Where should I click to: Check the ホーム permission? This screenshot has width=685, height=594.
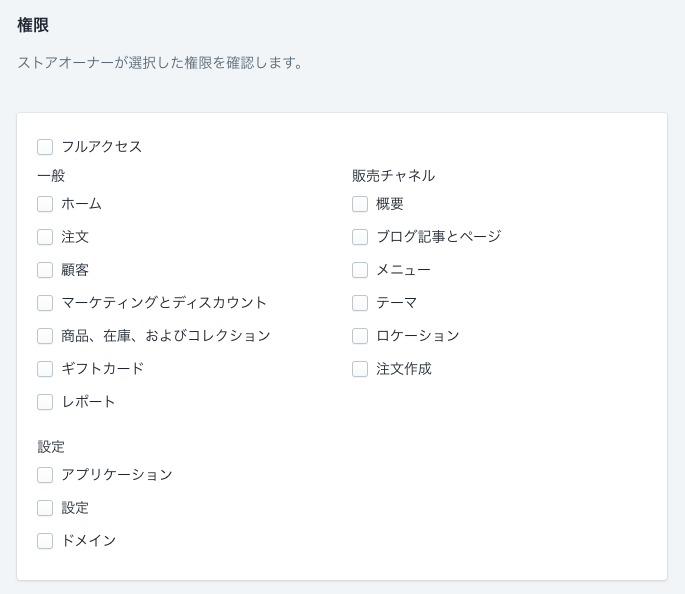45,204
